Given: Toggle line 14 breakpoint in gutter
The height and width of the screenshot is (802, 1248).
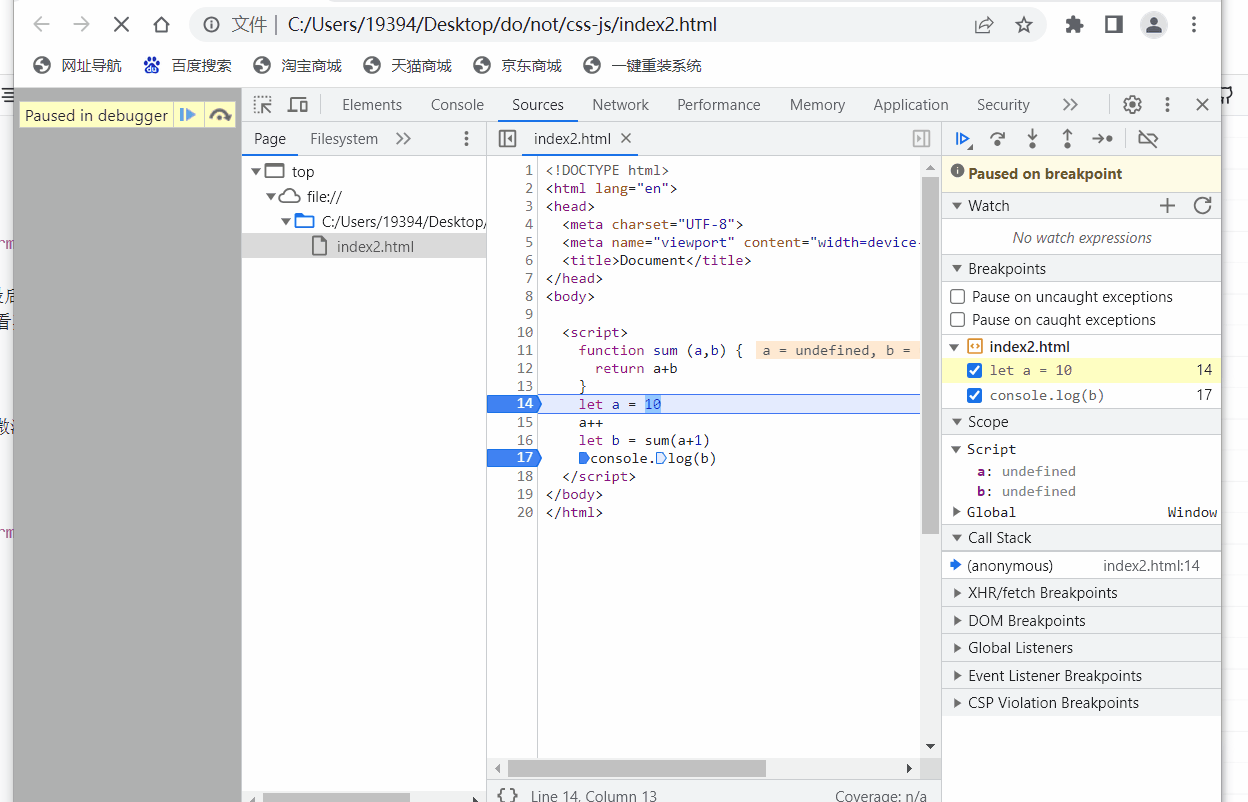Looking at the screenshot, I should (x=513, y=404).
